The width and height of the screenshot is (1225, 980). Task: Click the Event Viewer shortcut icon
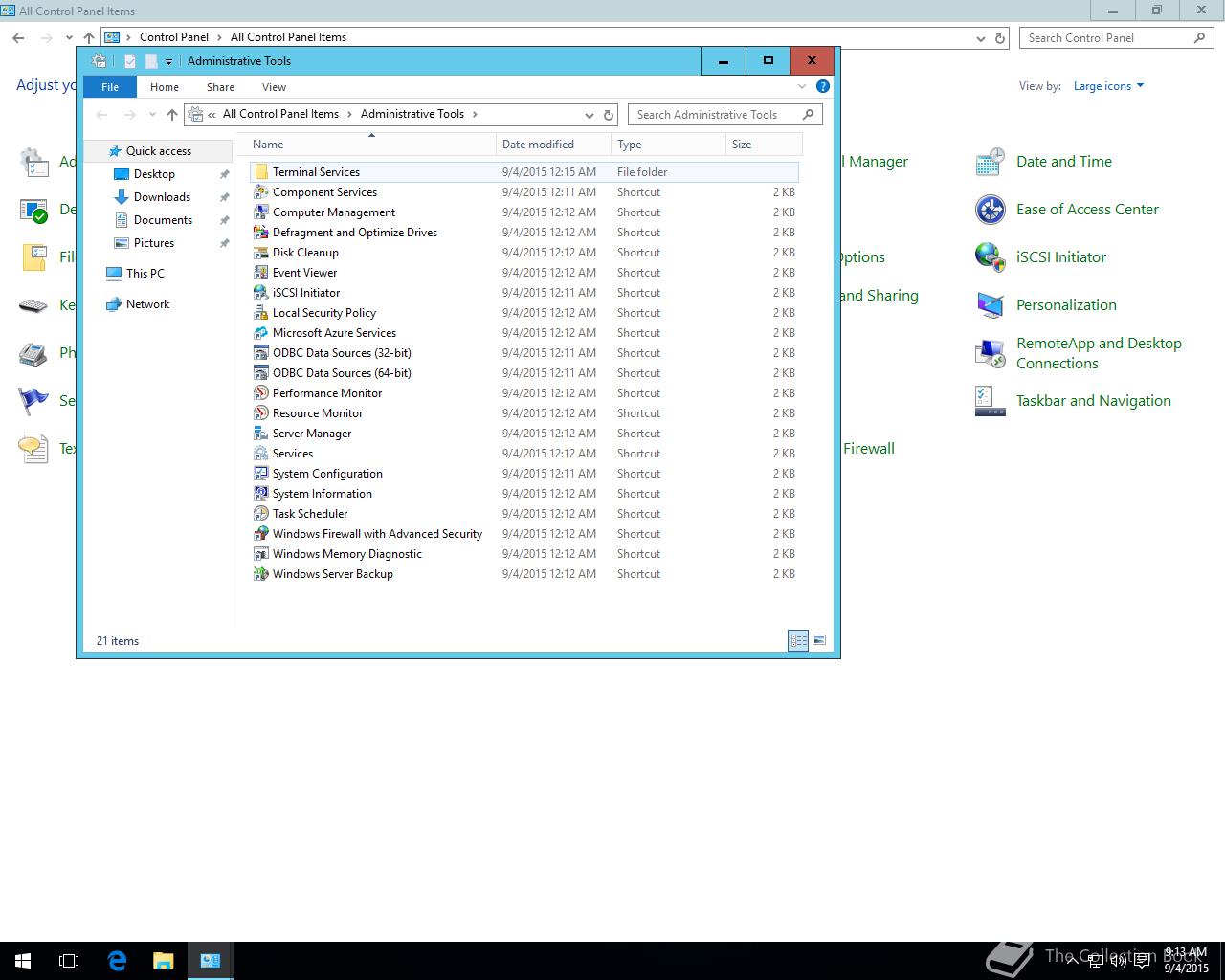(x=260, y=273)
